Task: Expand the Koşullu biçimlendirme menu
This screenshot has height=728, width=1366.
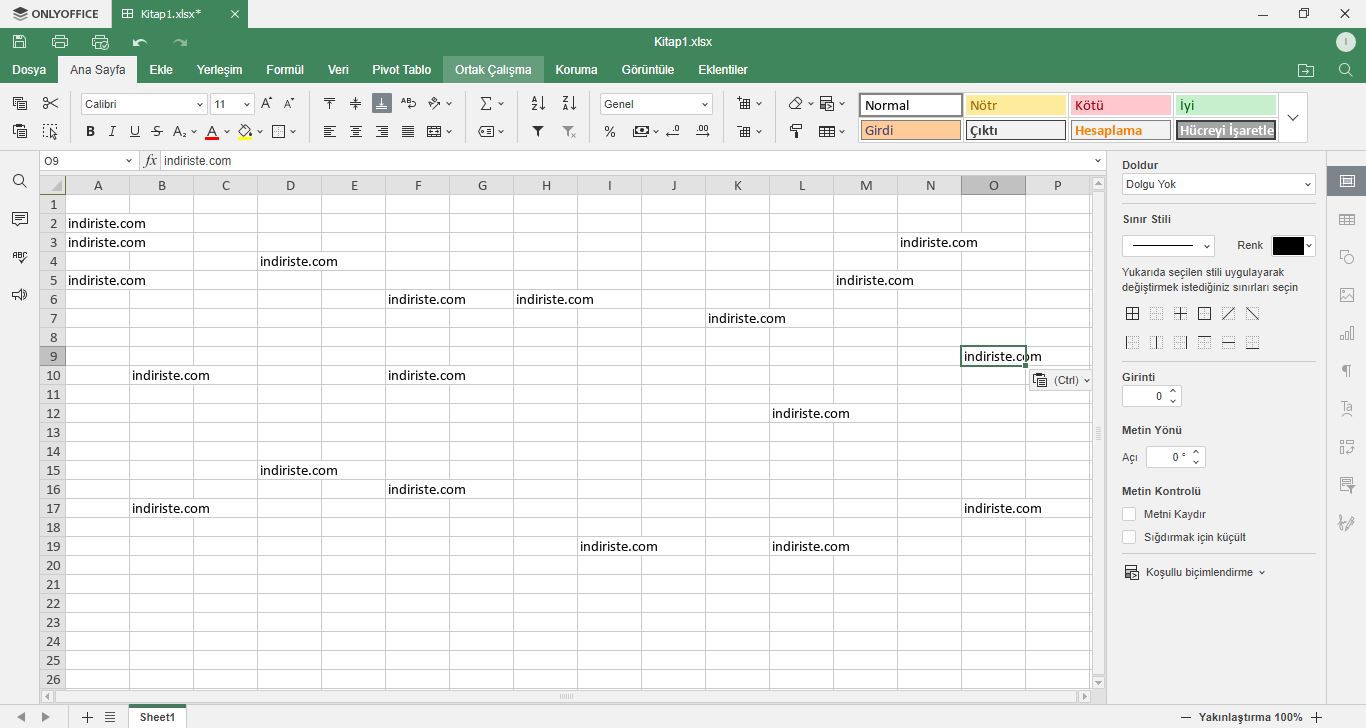Action: [1195, 572]
